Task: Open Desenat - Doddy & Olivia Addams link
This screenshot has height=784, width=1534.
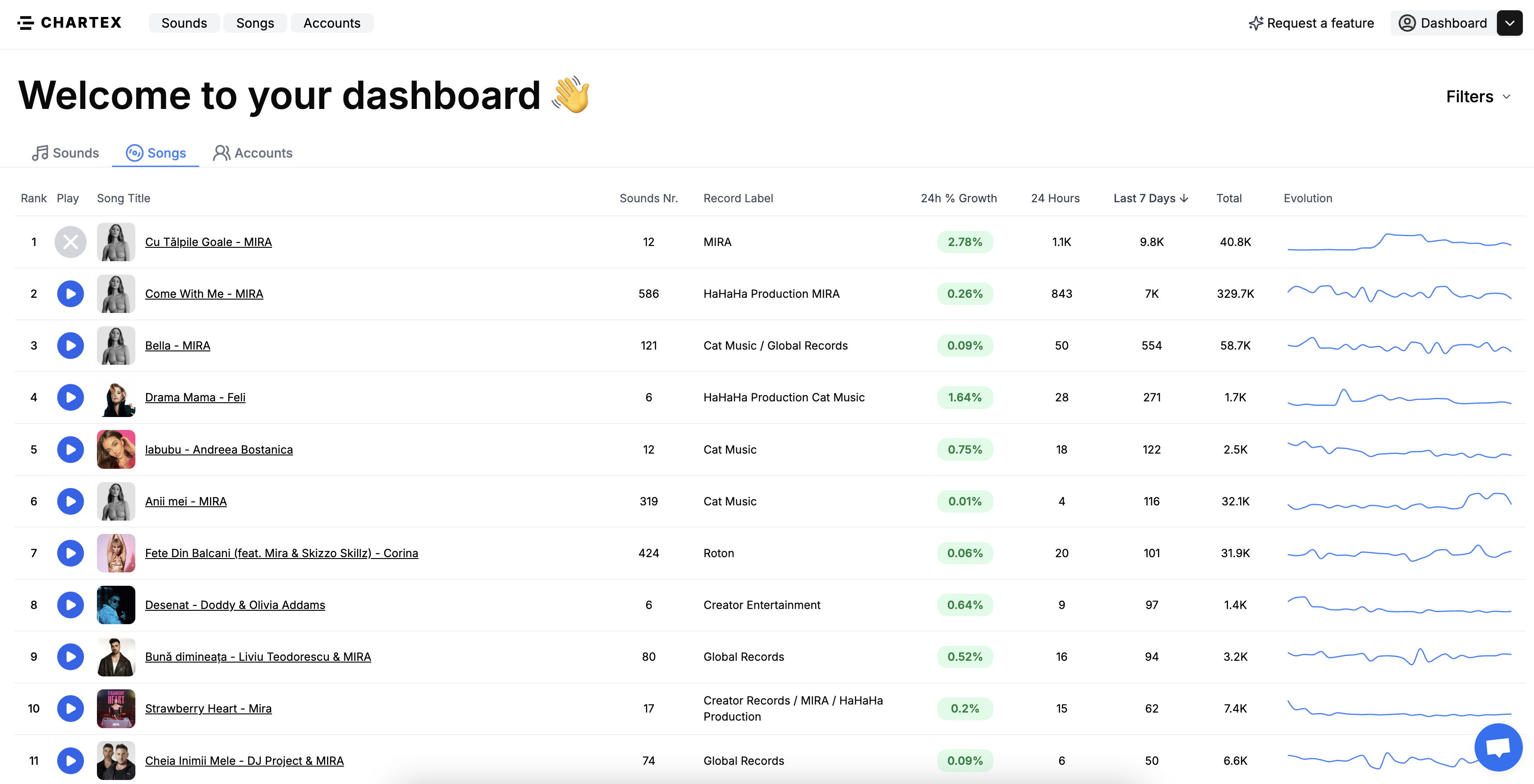Action: [x=235, y=605]
